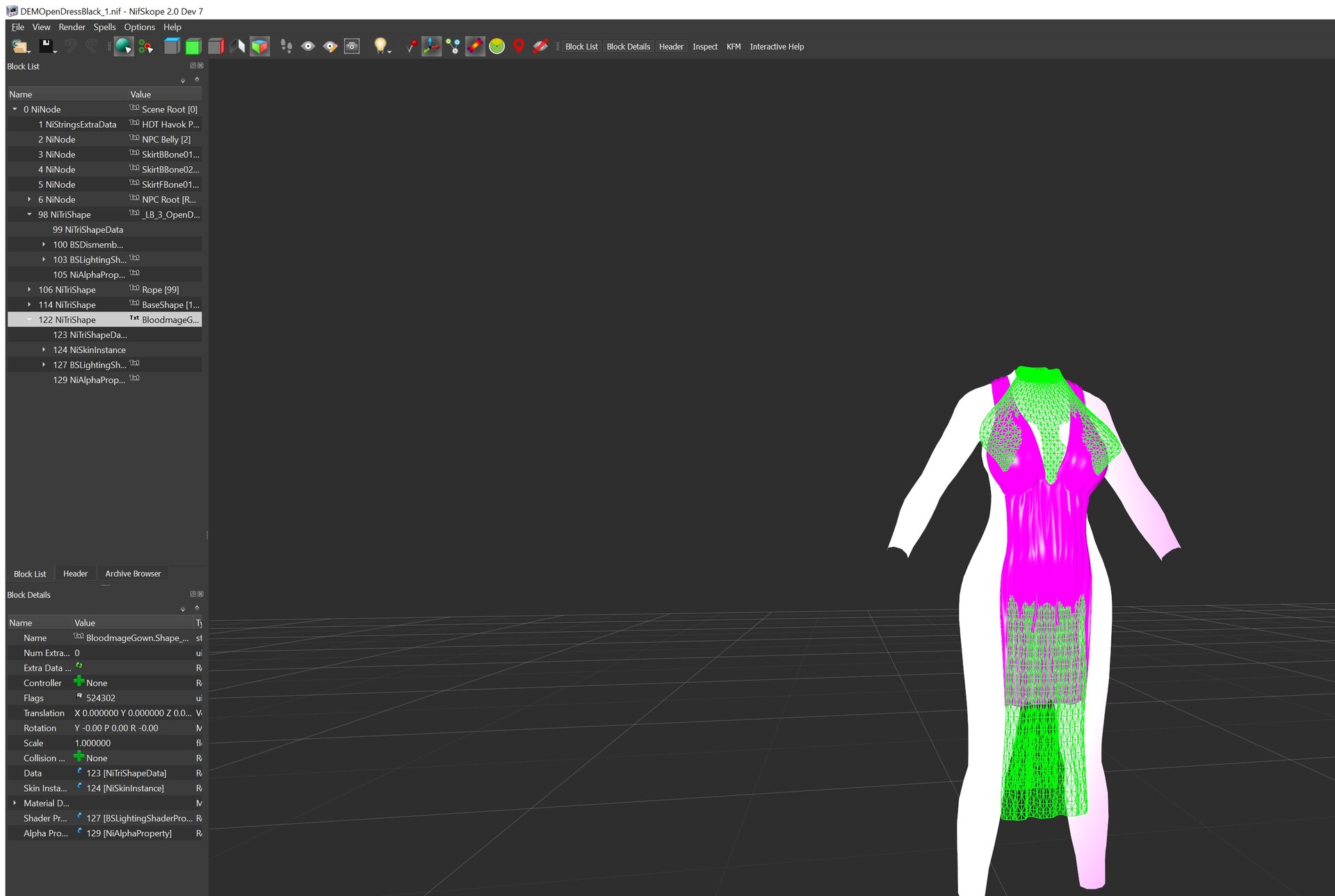The width and height of the screenshot is (1335, 896).
Task: Switch to front view green cube
Action: (193, 47)
